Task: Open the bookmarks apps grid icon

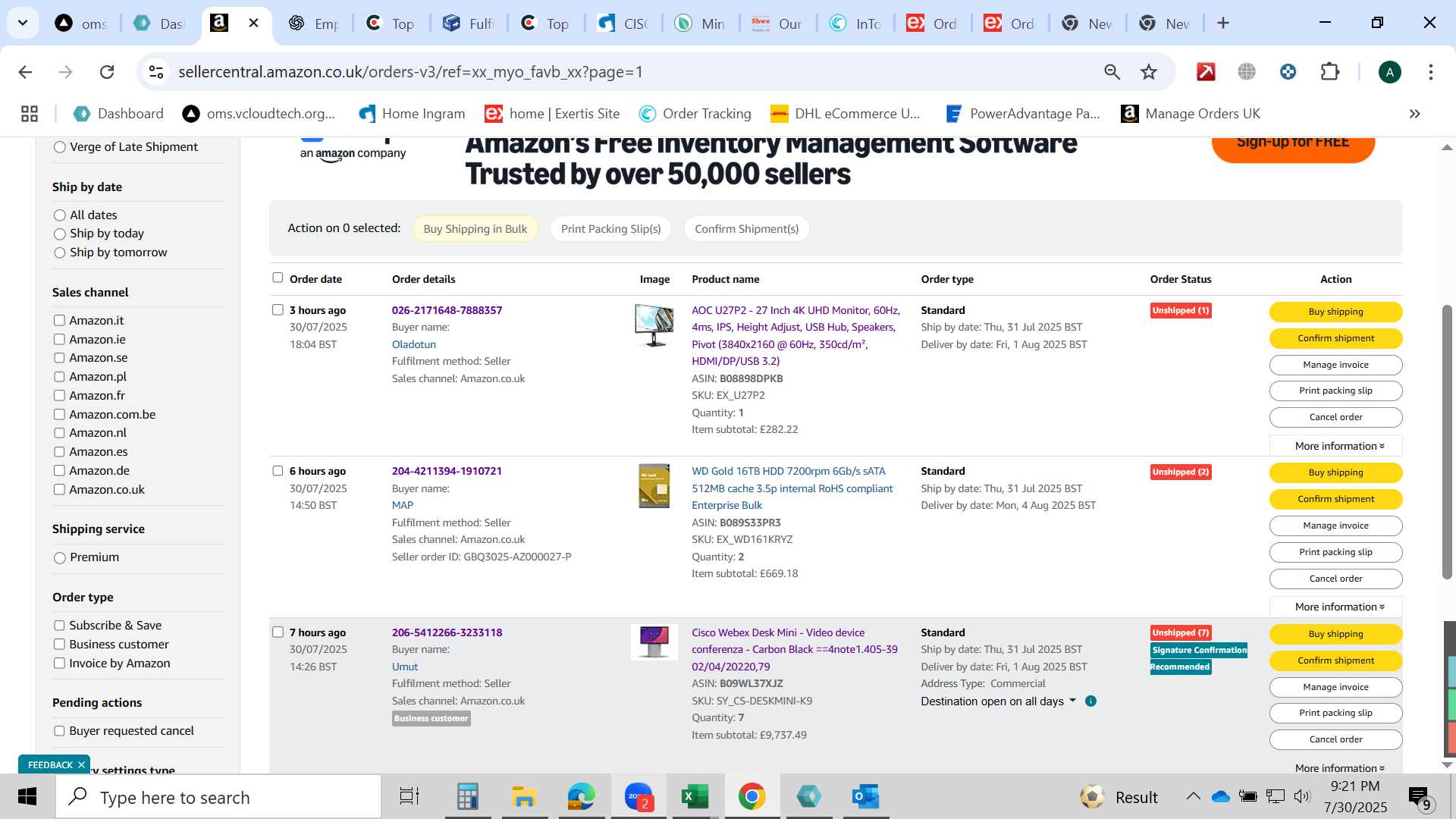Action: tap(30, 114)
